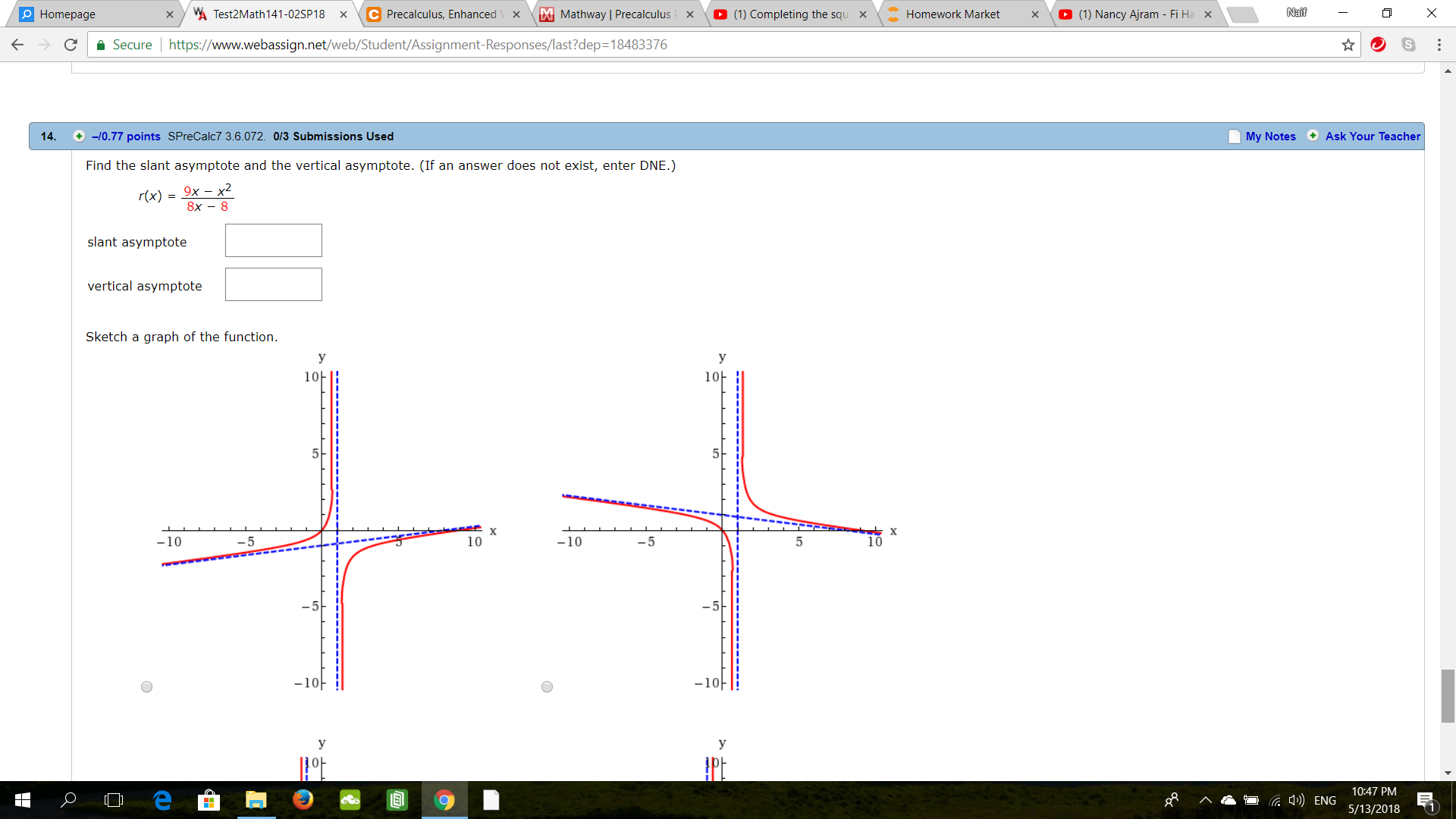Open File Explorer from the taskbar
Viewport: 1456px width, 819px height.
[x=256, y=800]
